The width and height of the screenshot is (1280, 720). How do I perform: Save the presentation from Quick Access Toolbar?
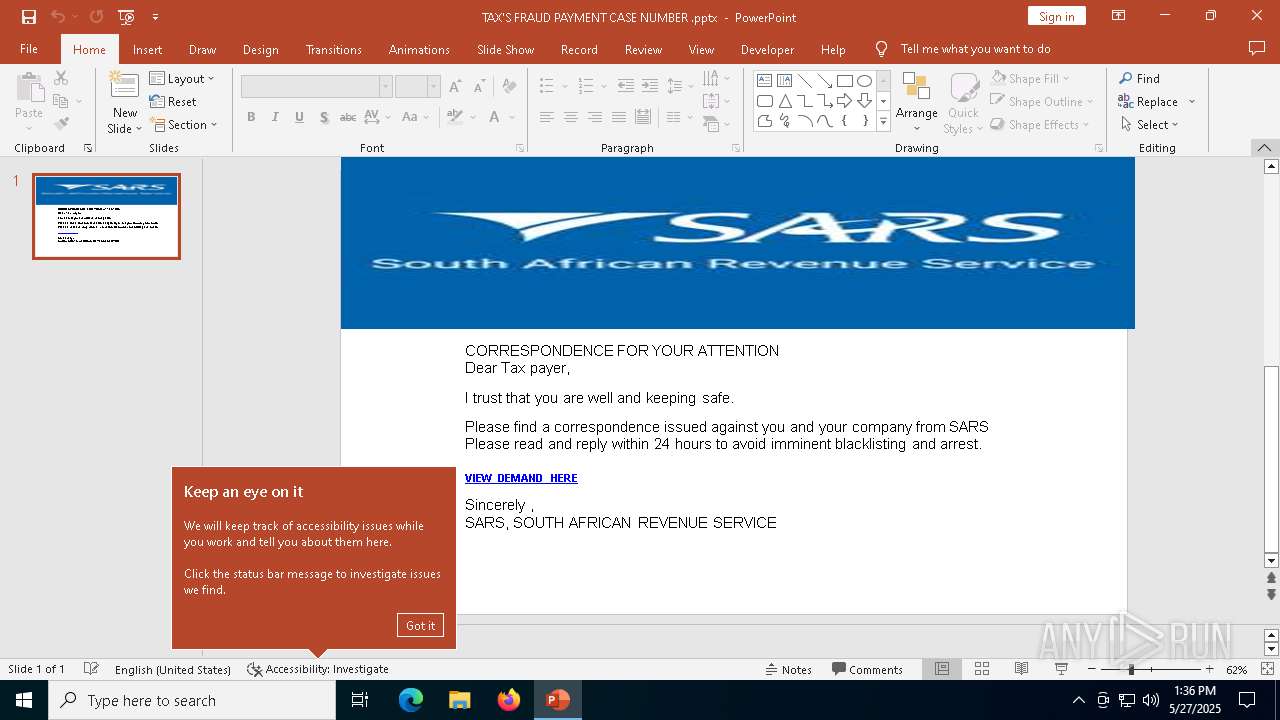(x=29, y=17)
